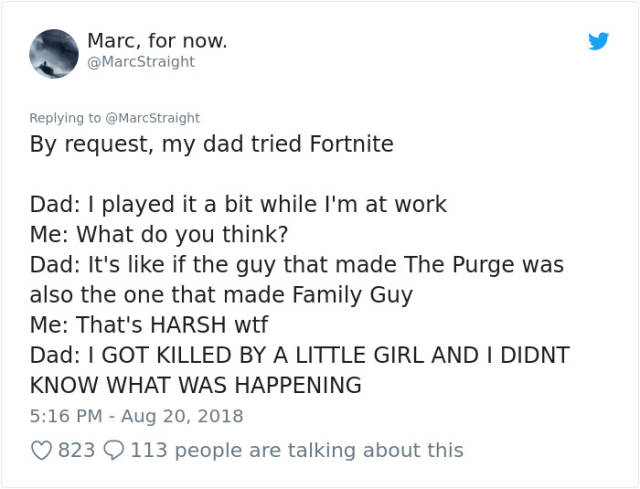The width and height of the screenshot is (640, 489).
Task: Like the tweet with the heart icon
Action: [41, 451]
